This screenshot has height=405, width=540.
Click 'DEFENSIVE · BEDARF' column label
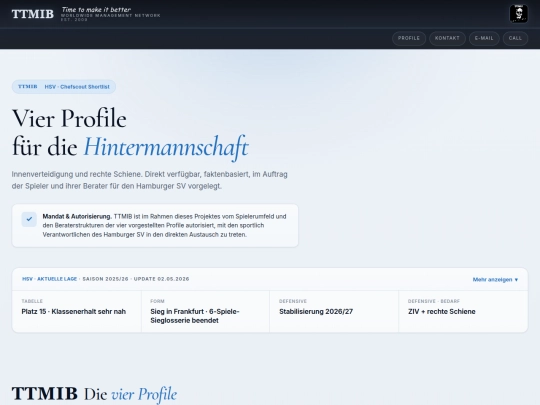click(x=434, y=301)
